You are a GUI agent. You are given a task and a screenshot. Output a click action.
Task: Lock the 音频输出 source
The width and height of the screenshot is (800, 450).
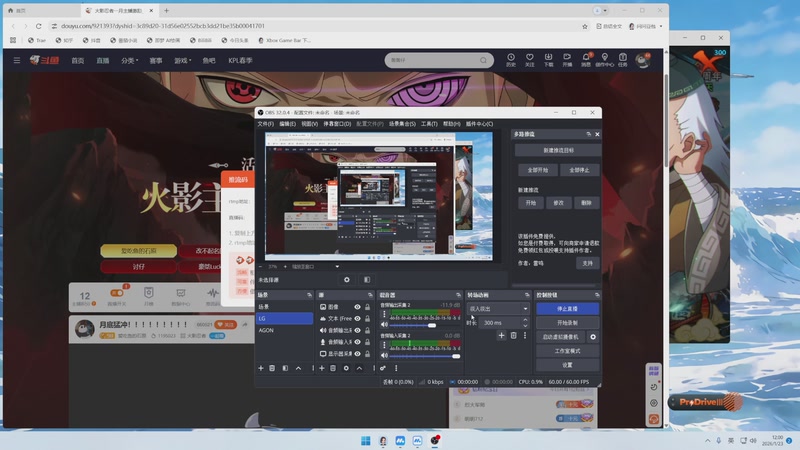[x=367, y=330]
